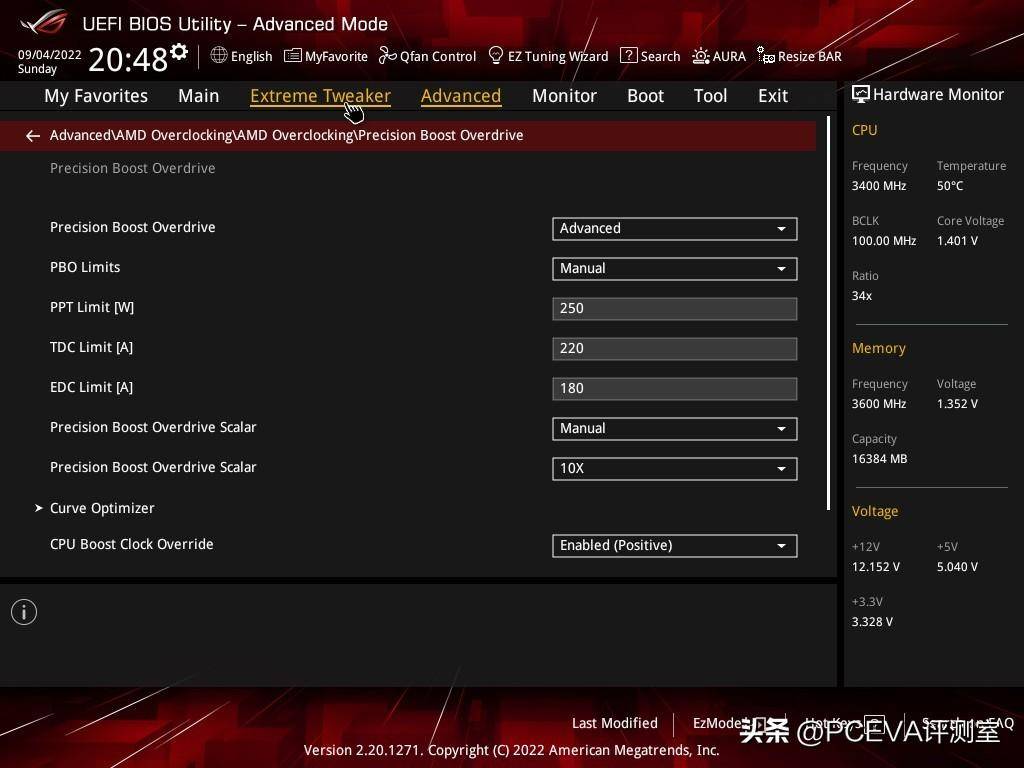
Task: Open the Monitor tab
Action: pos(564,96)
